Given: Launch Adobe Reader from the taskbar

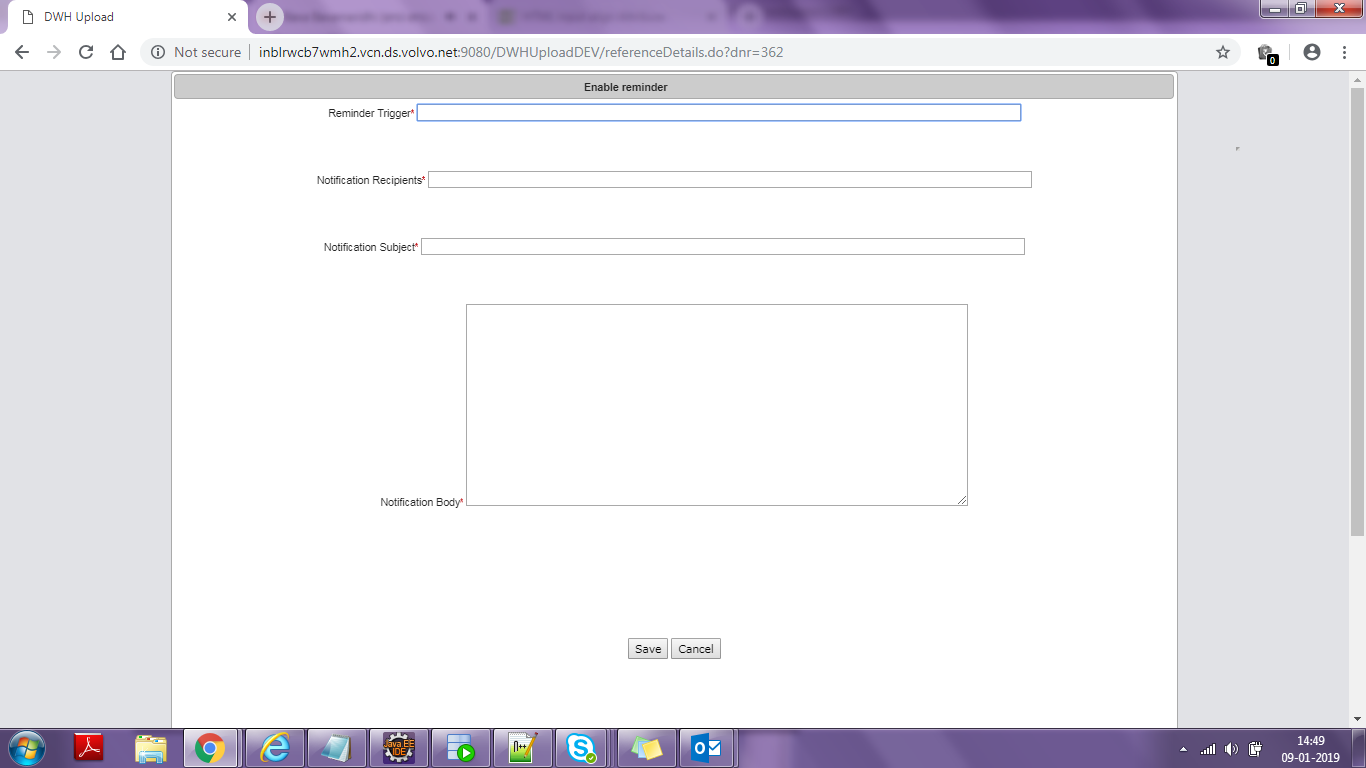Looking at the screenshot, I should click(x=90, y=748).
